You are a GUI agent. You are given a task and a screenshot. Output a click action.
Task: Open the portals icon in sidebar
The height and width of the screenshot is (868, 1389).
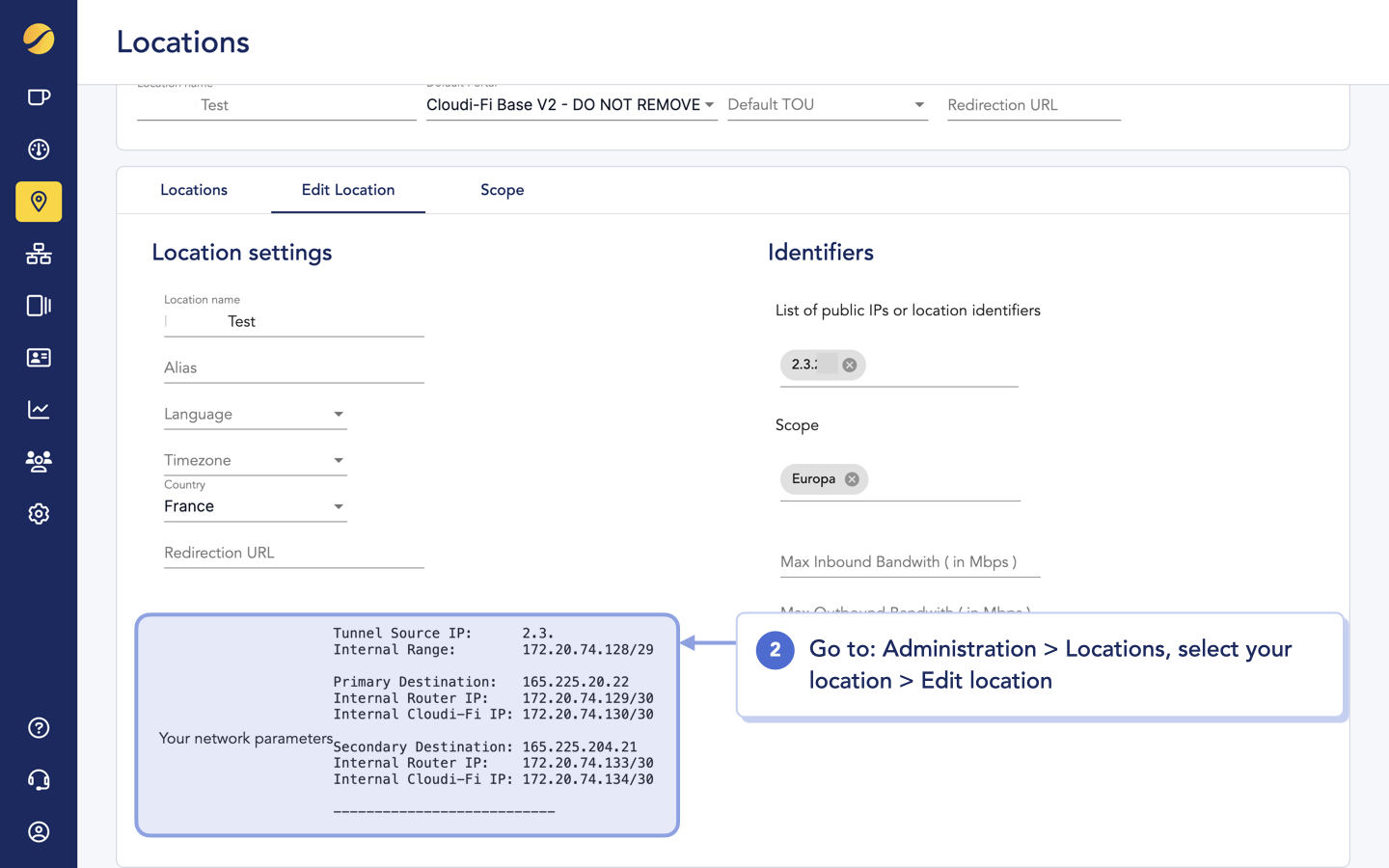pos(39,97)
